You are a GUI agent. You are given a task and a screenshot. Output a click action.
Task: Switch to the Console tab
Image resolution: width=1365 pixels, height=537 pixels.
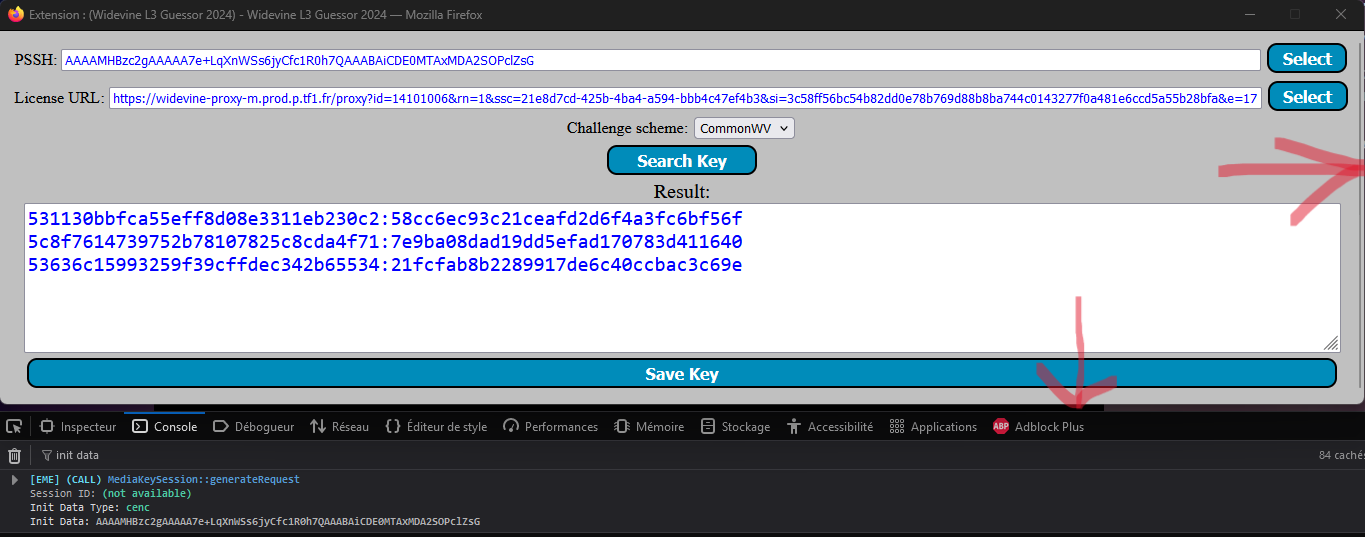[165, 426]
